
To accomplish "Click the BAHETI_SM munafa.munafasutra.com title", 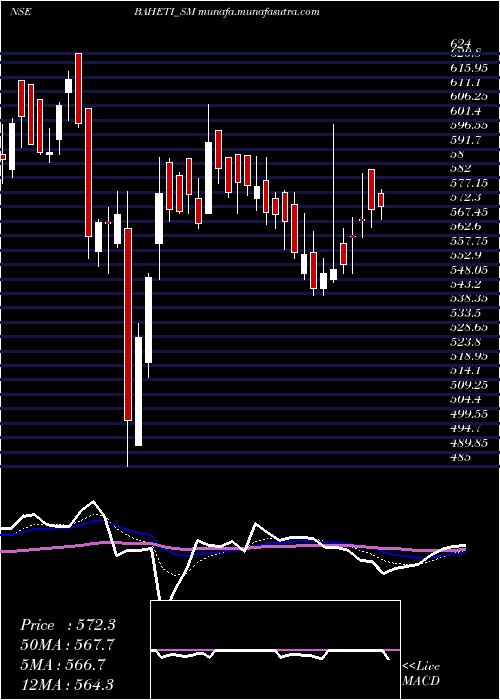I will click(226, 12).
